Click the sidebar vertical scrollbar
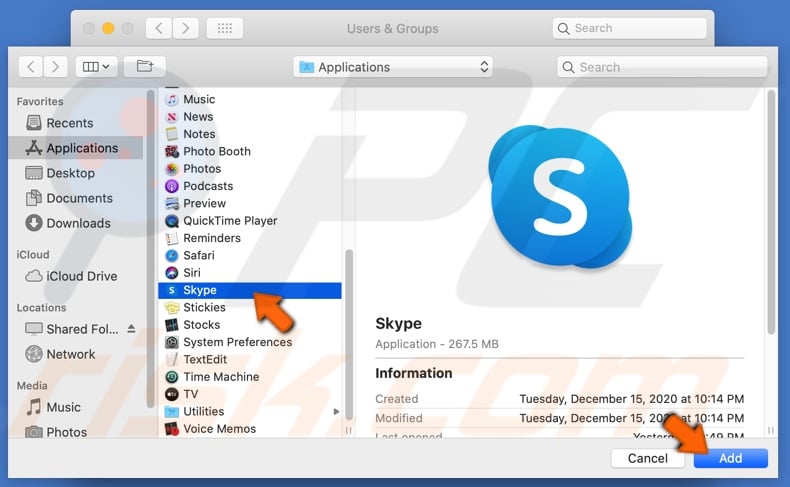Viewport: 790px width, 487px height. 150,249
